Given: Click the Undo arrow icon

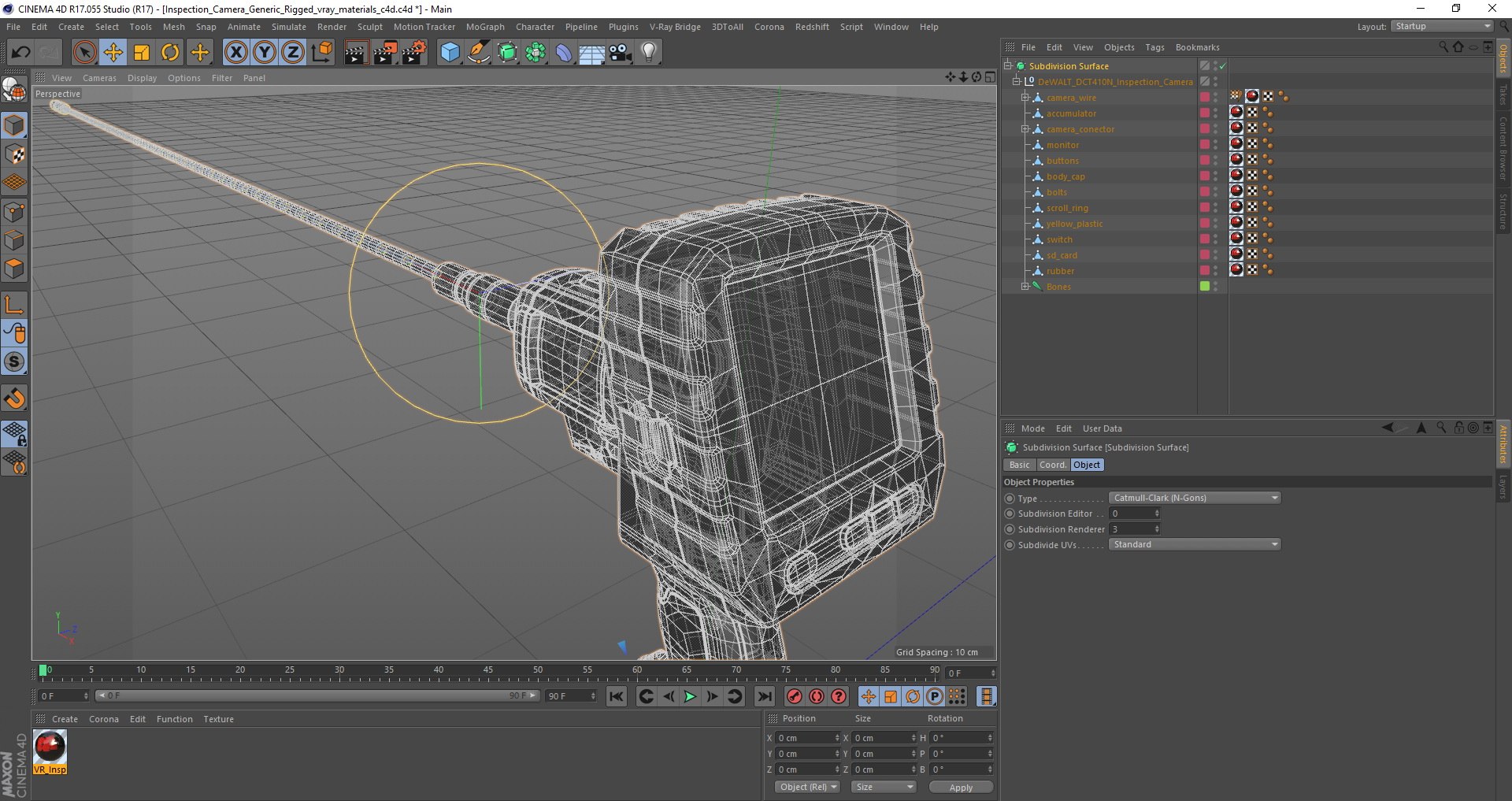Looking at the screenshot, I should point(21,53).
